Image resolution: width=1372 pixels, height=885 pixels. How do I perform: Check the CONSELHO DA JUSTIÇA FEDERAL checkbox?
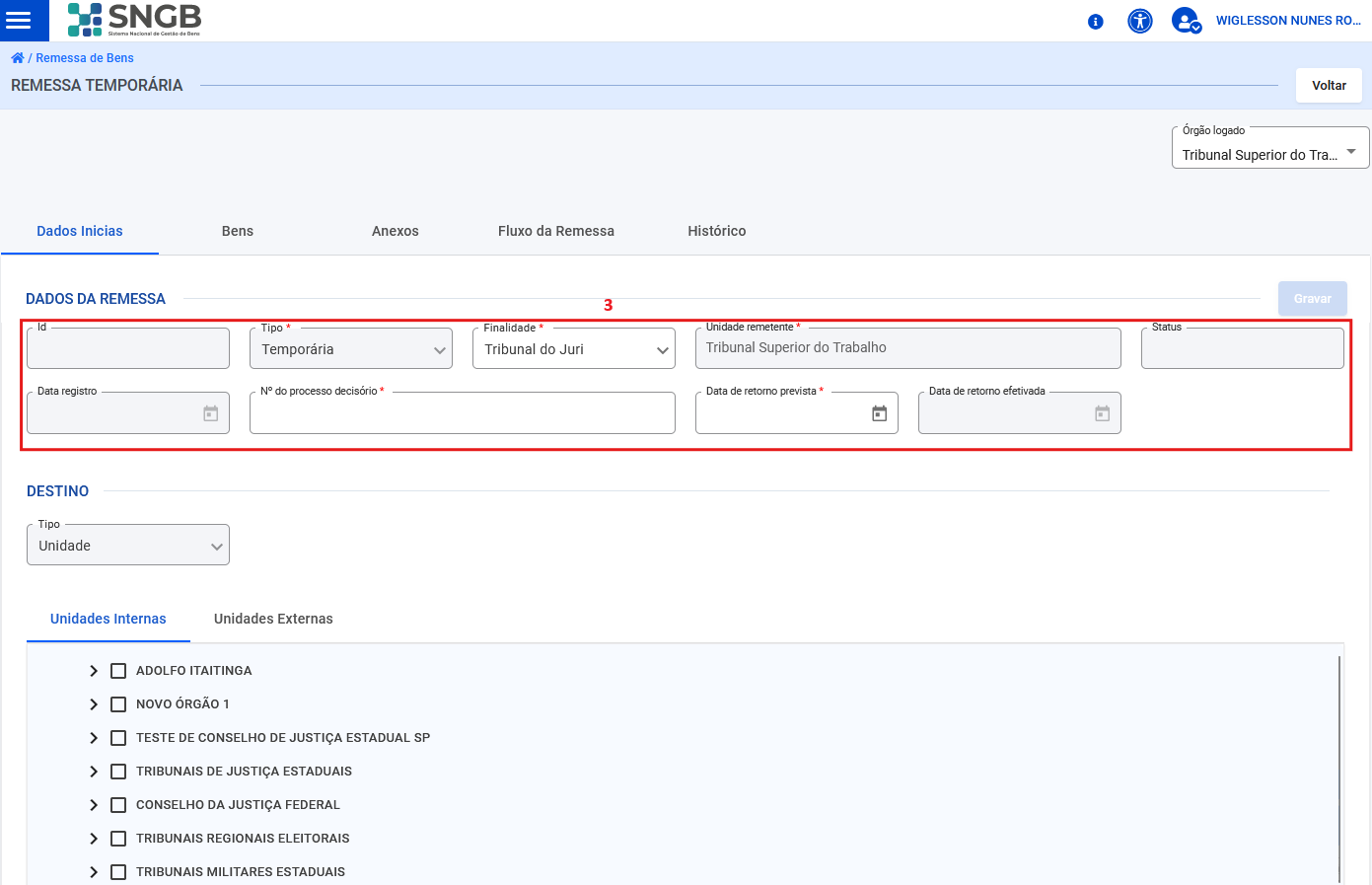click(118, 805)
